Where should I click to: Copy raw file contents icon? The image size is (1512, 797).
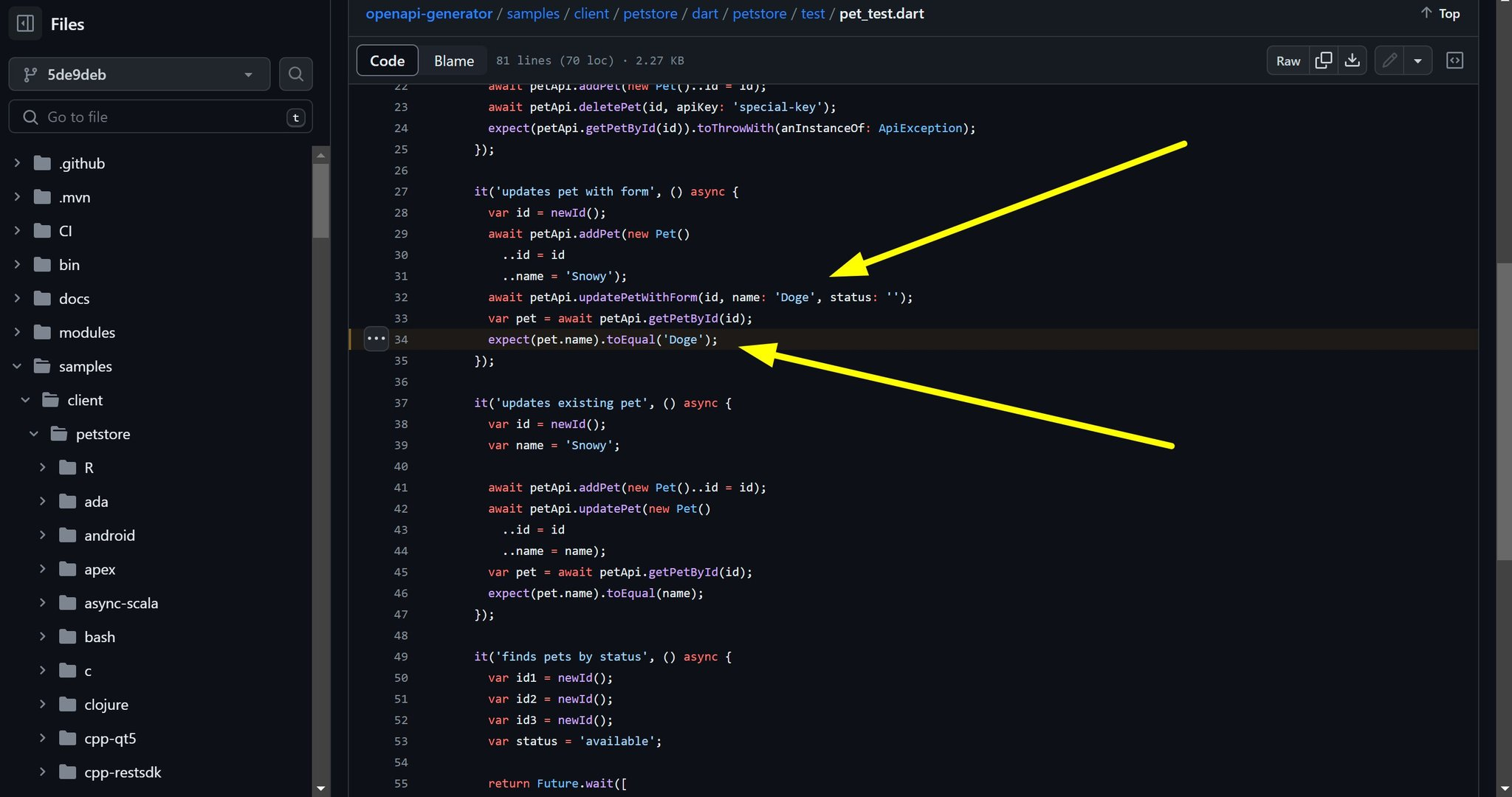click(x=1324, y=61)
